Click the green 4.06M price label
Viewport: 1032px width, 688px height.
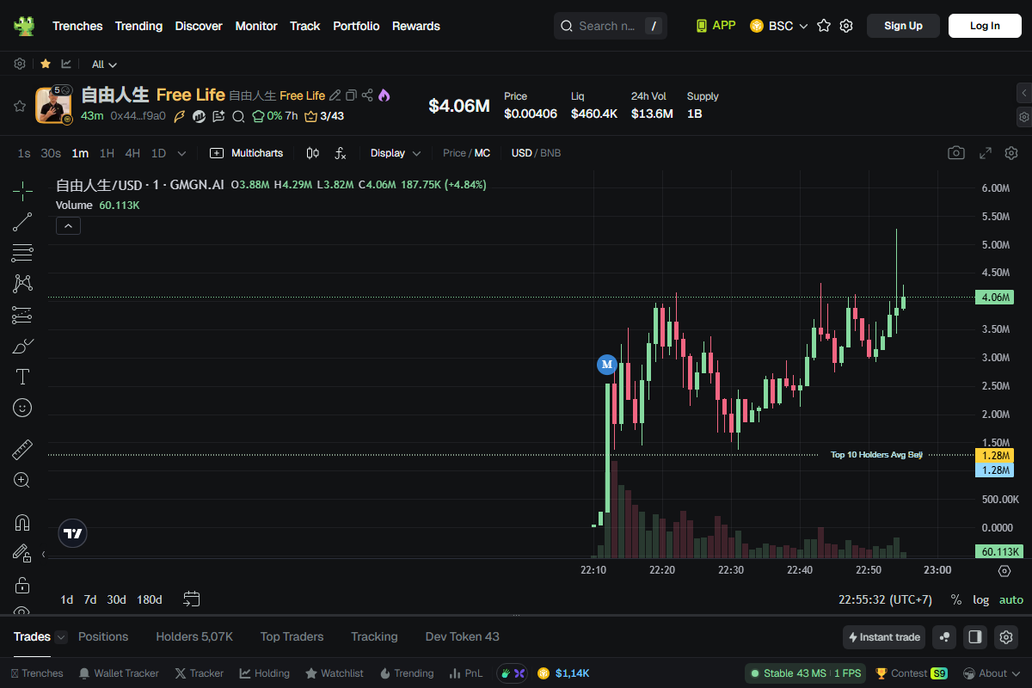(x=994, y=297)
